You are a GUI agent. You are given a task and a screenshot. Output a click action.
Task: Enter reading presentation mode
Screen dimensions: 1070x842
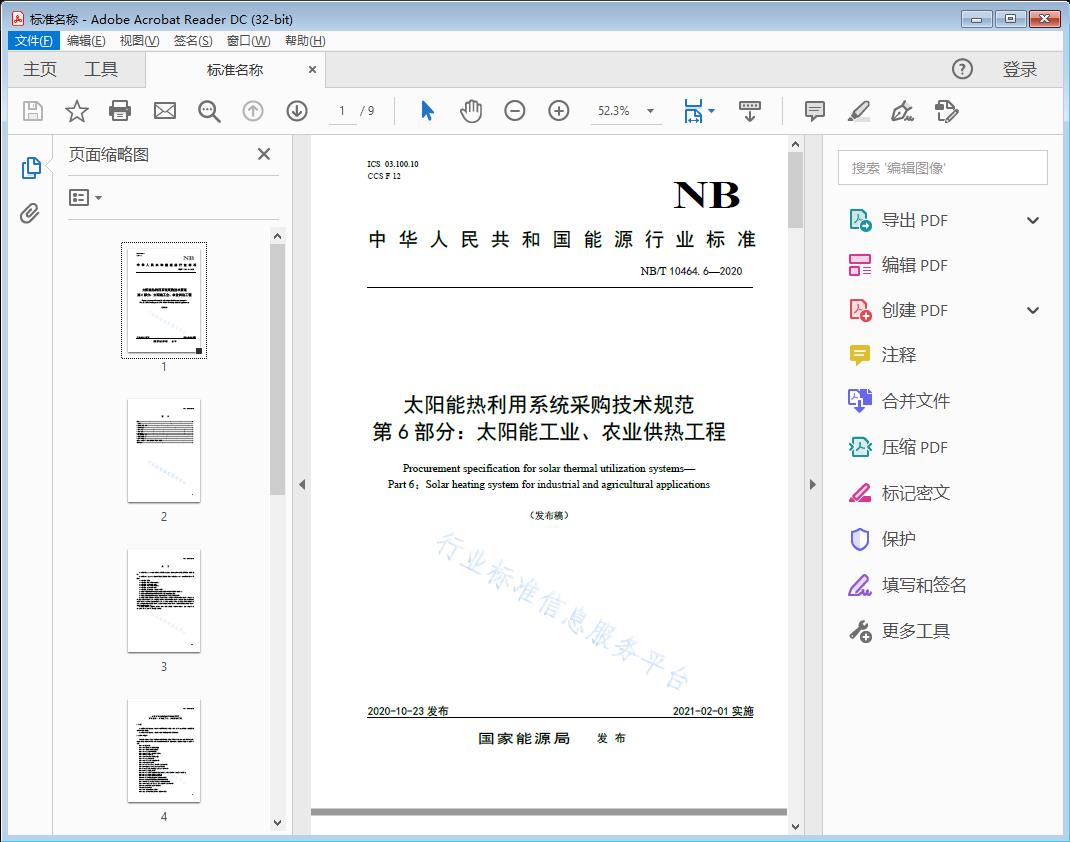751,111
